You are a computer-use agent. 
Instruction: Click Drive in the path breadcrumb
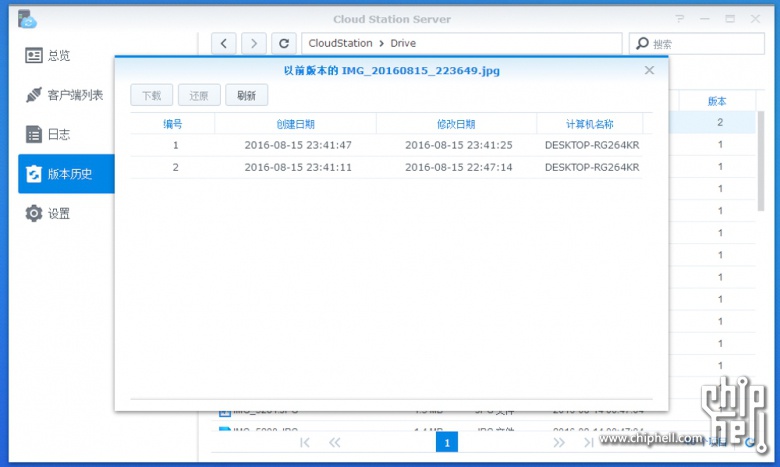[x=403, y=43]
